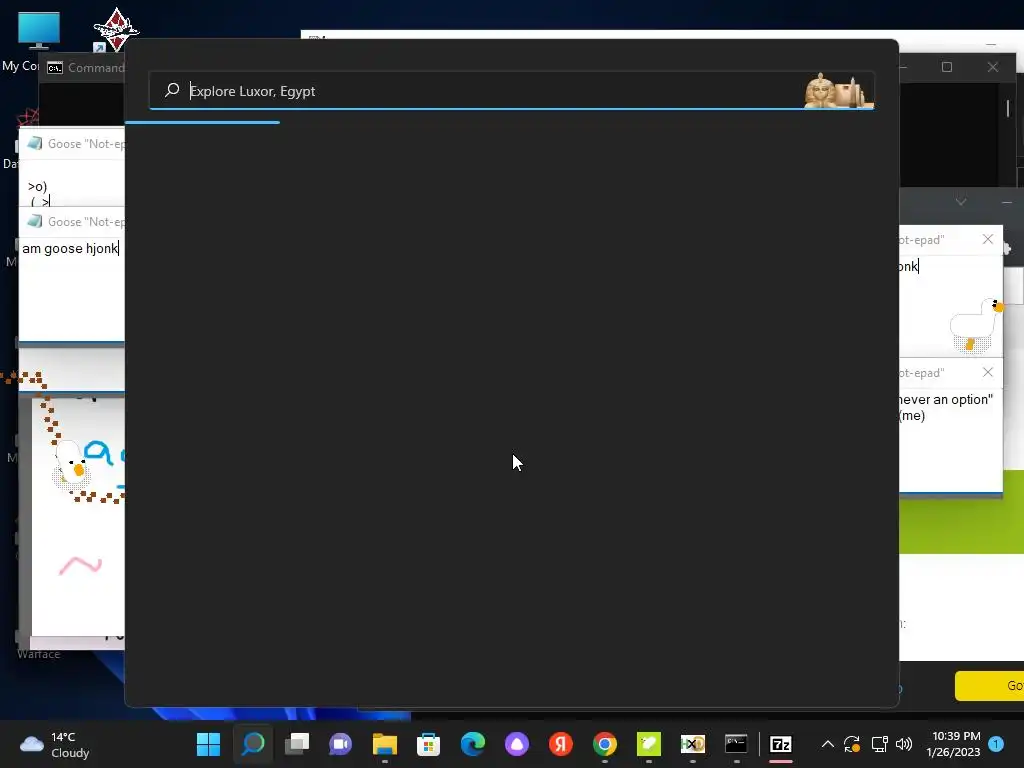Click the goose in right Not-epad window
The image size is (1024, 768).
(x=976, y=325)
